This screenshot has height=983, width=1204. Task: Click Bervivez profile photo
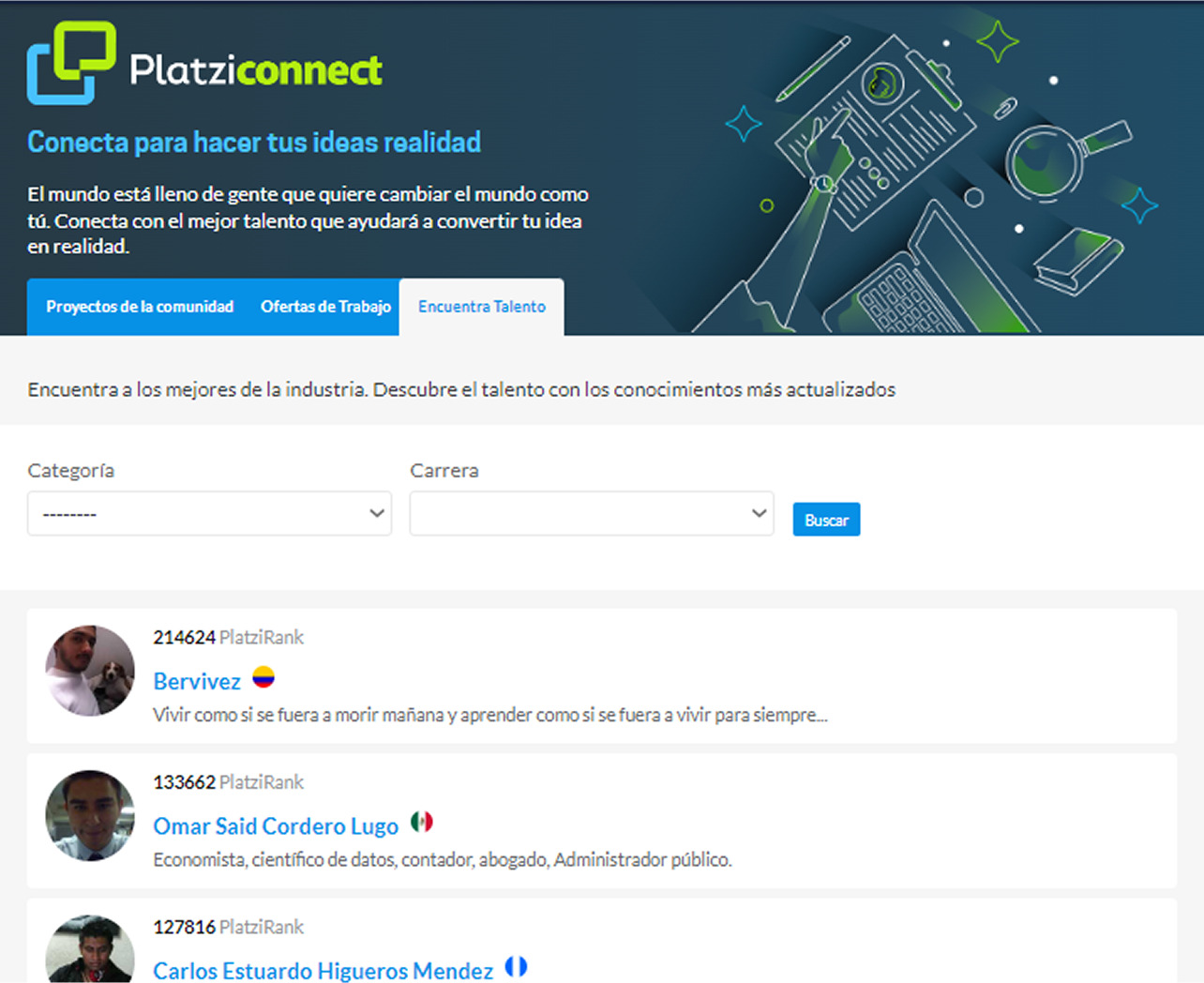point(90,671)
